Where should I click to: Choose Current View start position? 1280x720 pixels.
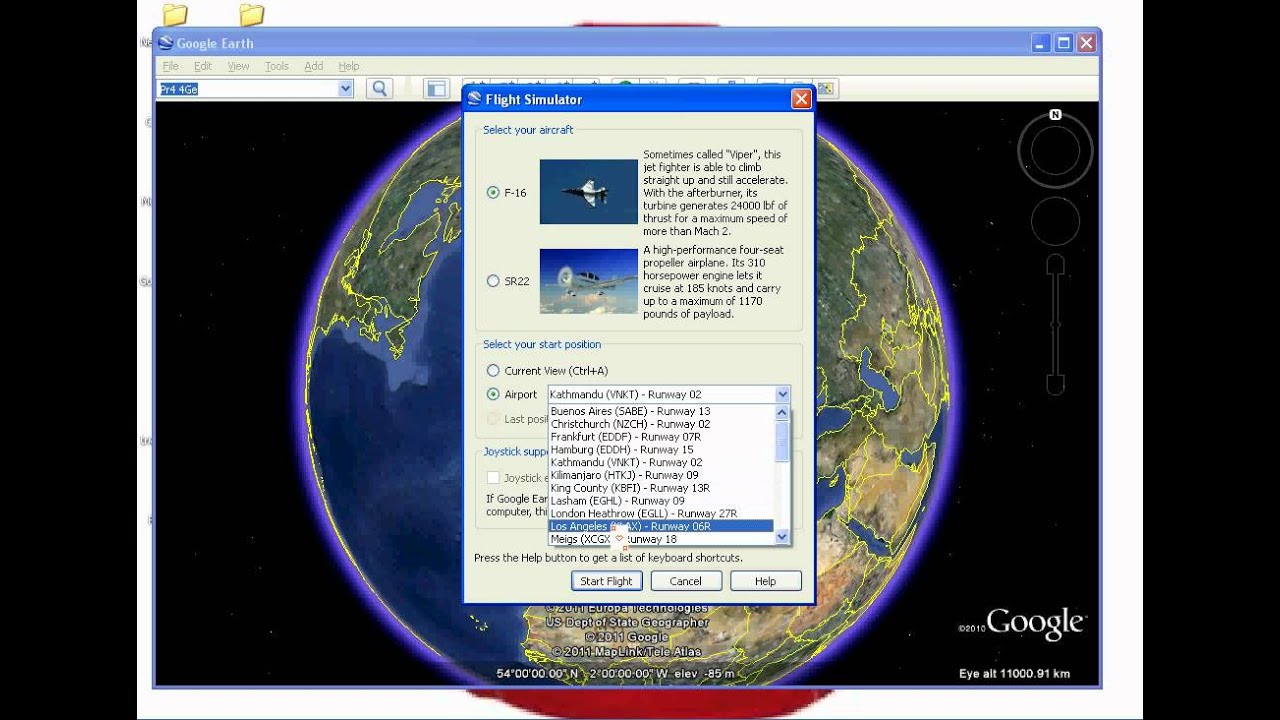tap(493, 371)
